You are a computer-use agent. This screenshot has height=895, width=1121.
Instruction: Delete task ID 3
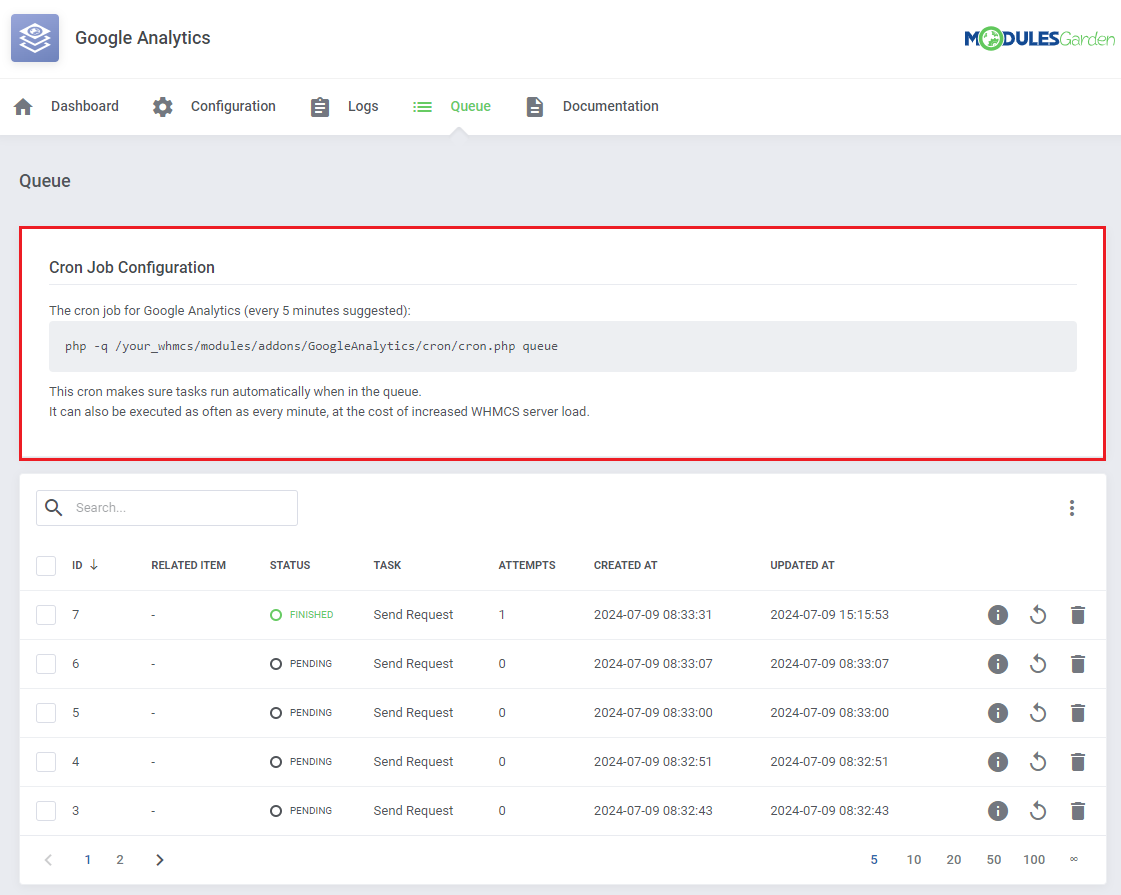click(x=1078, y=811)
